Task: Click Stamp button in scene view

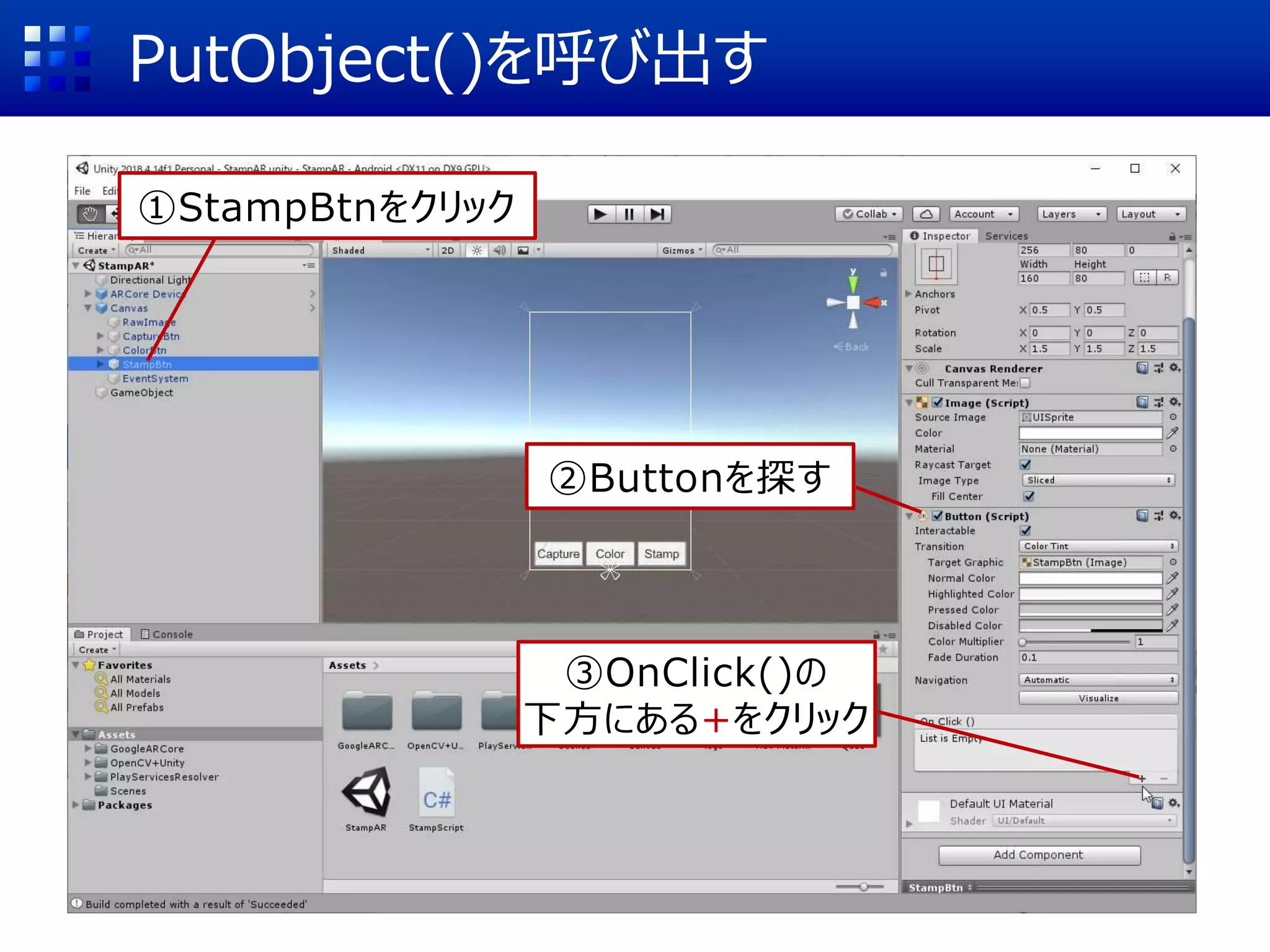Action: click(661, 553)
